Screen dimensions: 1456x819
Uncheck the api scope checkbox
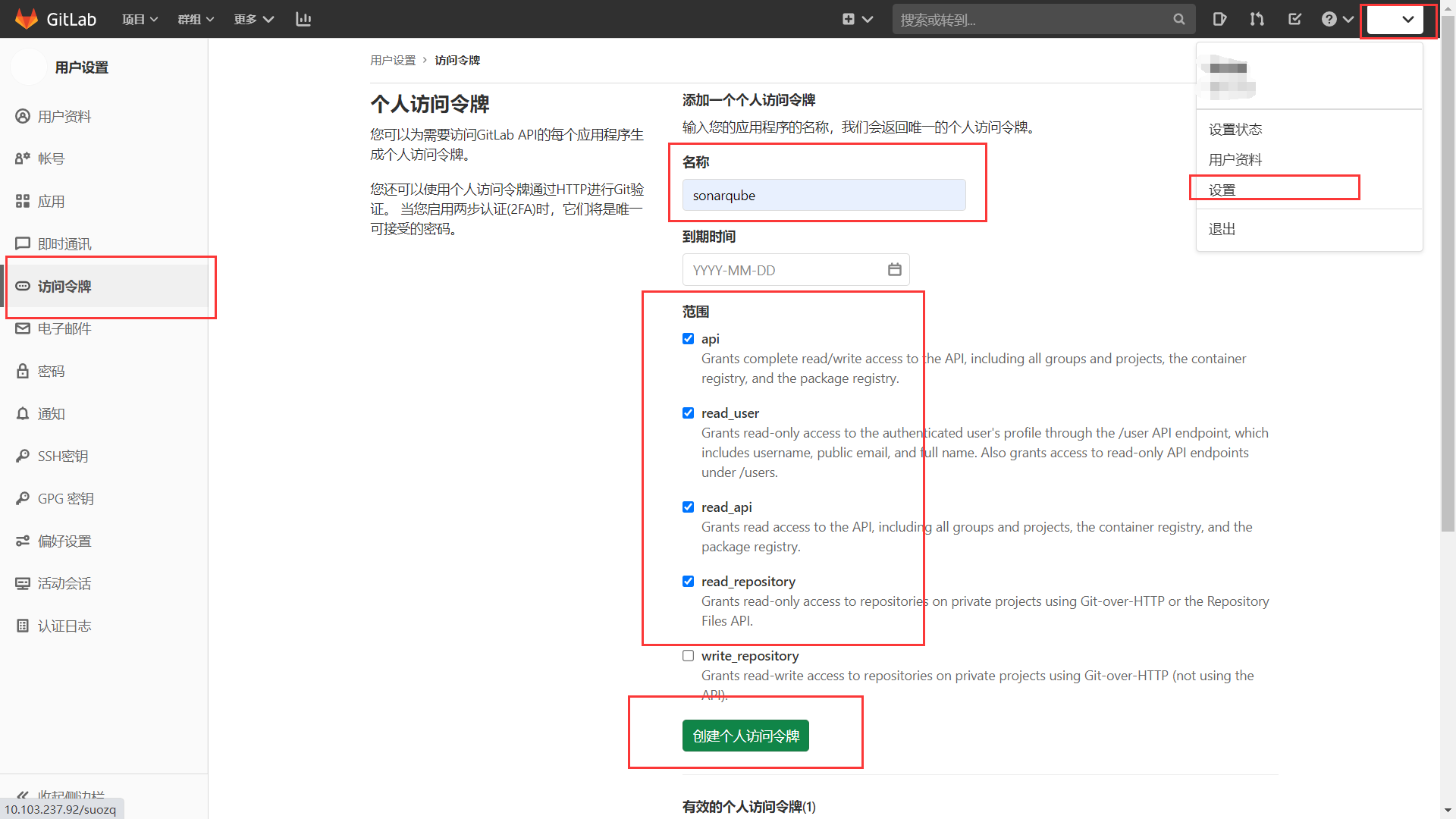coord(688,339)
